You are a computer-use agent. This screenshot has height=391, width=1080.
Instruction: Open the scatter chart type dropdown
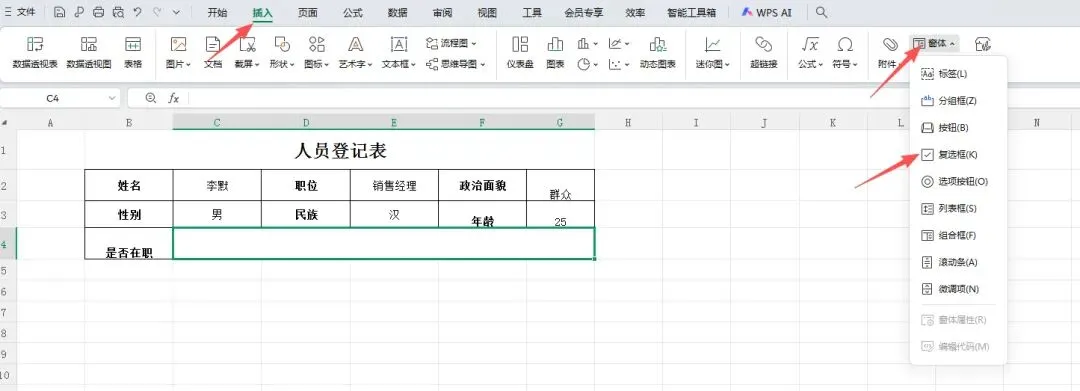tap(619, 64)
